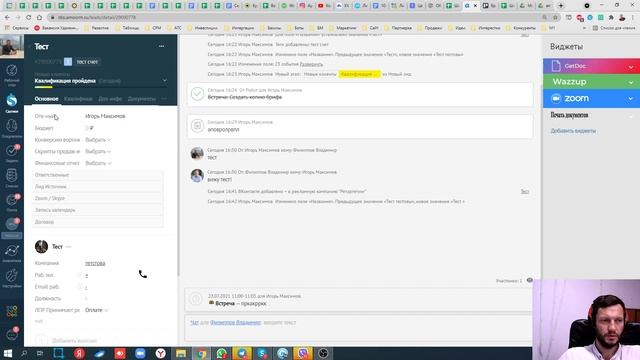The width and height of the screenshot is (640, 360).
Task: Bookmark page with the star icon
Action: 555,18
